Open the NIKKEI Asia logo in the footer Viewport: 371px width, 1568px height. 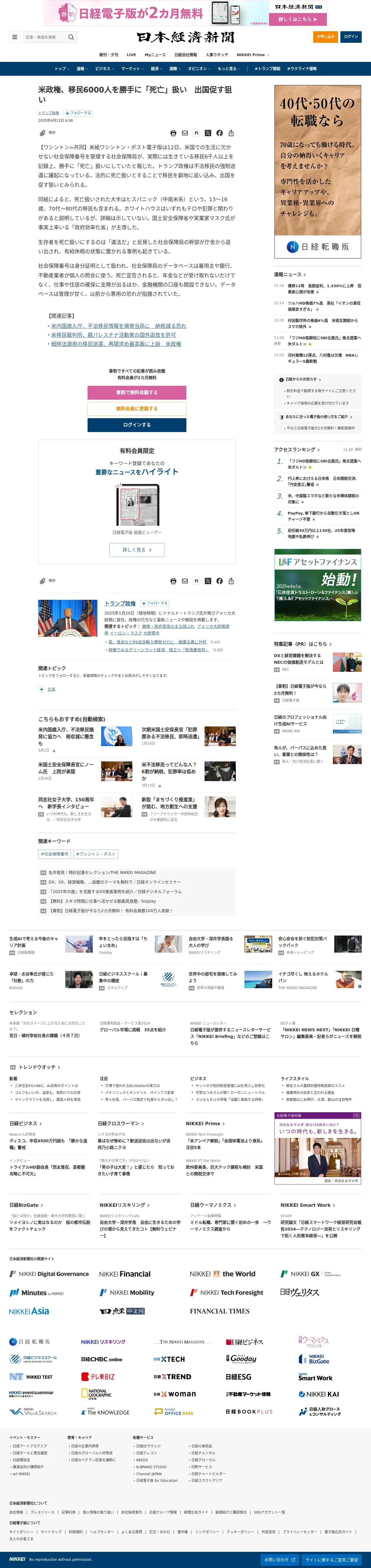[29, 1311]
